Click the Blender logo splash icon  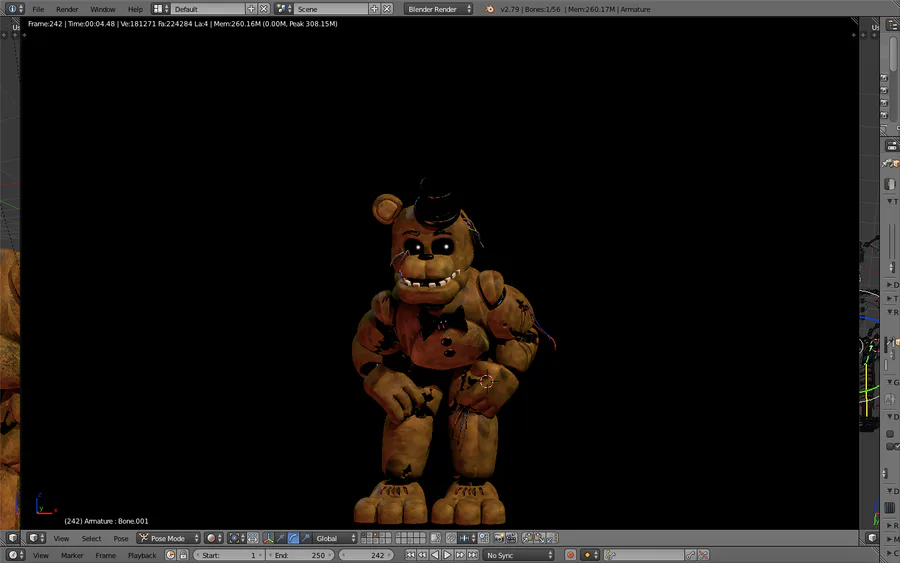click(490, 9)
